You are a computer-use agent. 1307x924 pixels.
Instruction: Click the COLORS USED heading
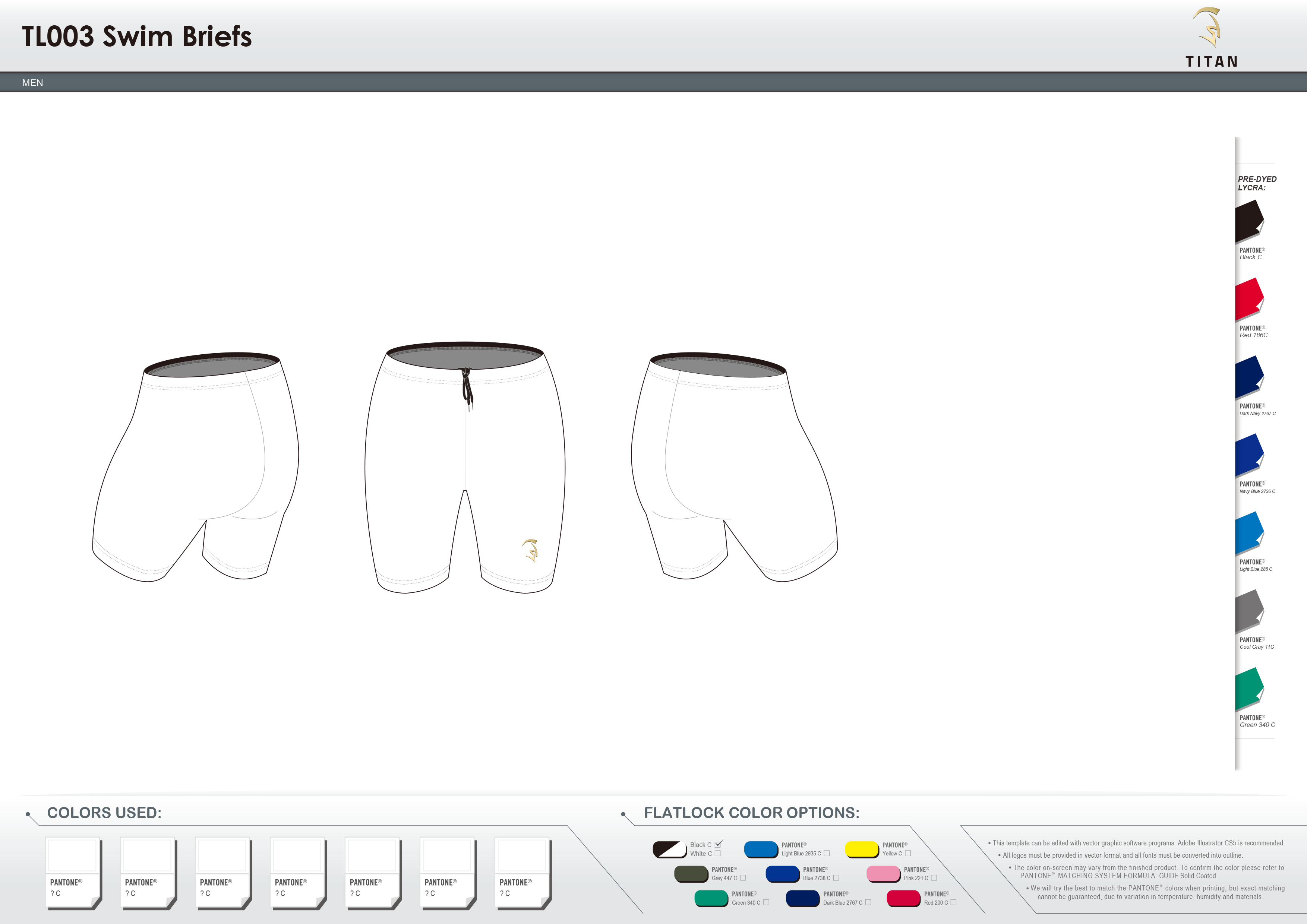(104, 814)
